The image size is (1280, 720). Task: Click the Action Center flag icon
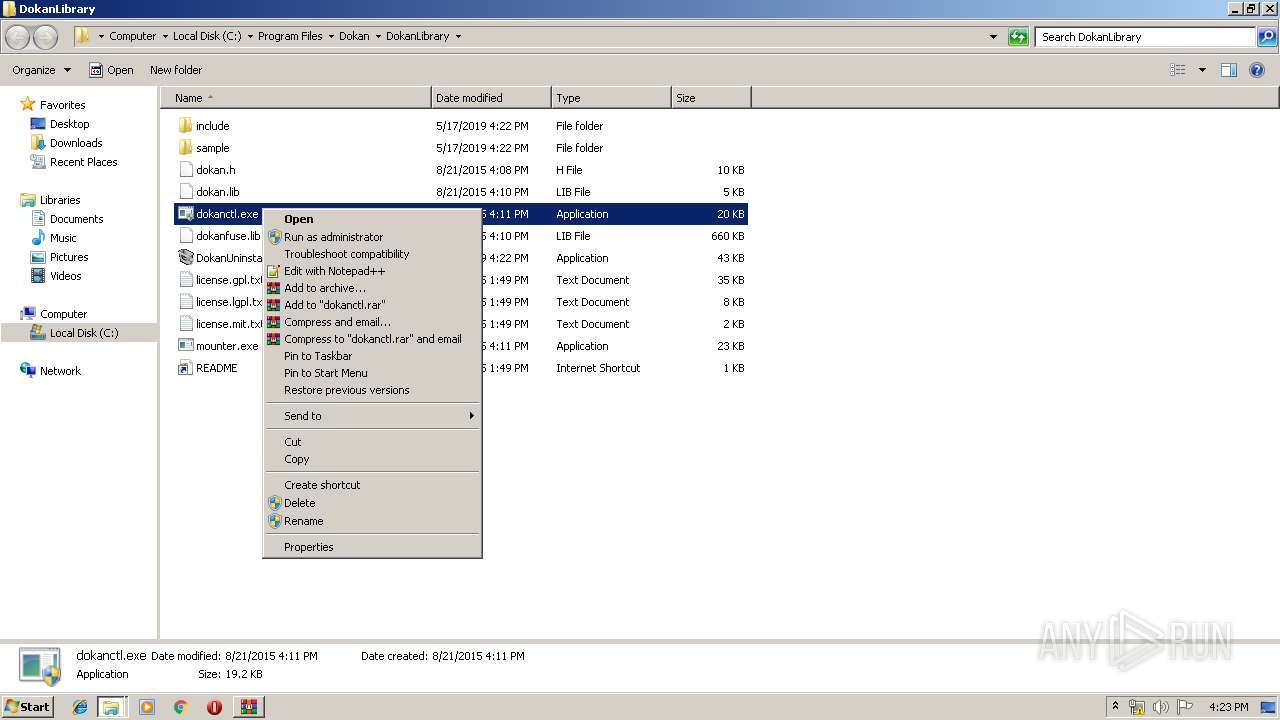point(1185,707)
